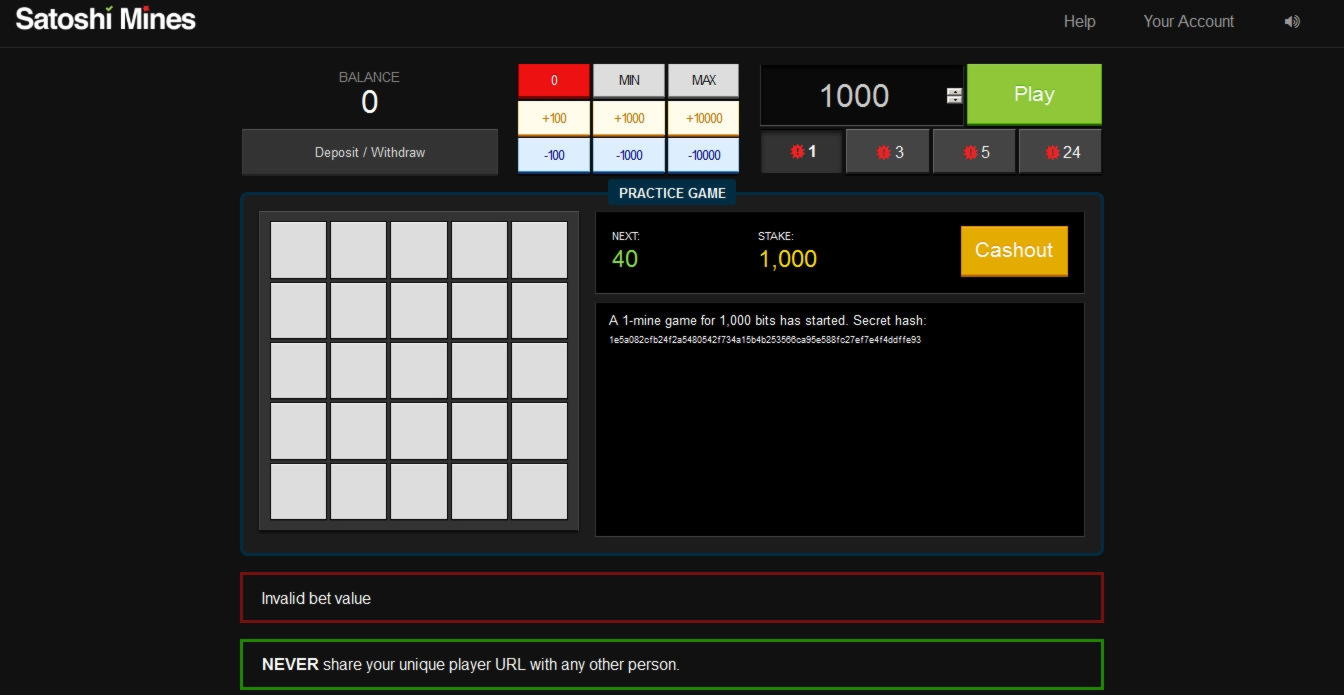
Task: Reveal center tile of the minefield
Action: click(419, 370)
